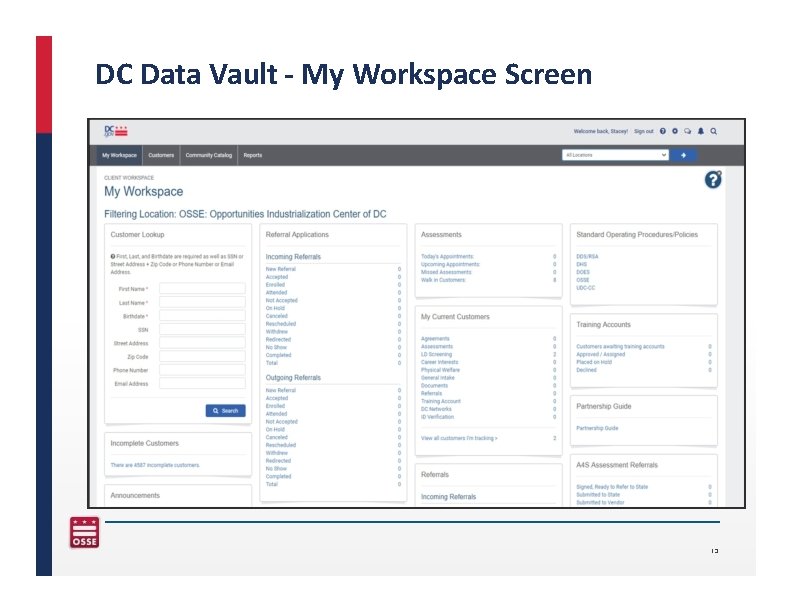Open the Community Catalog tab
The width and height of the screenshot is (792, 612).
pos(209,155)
